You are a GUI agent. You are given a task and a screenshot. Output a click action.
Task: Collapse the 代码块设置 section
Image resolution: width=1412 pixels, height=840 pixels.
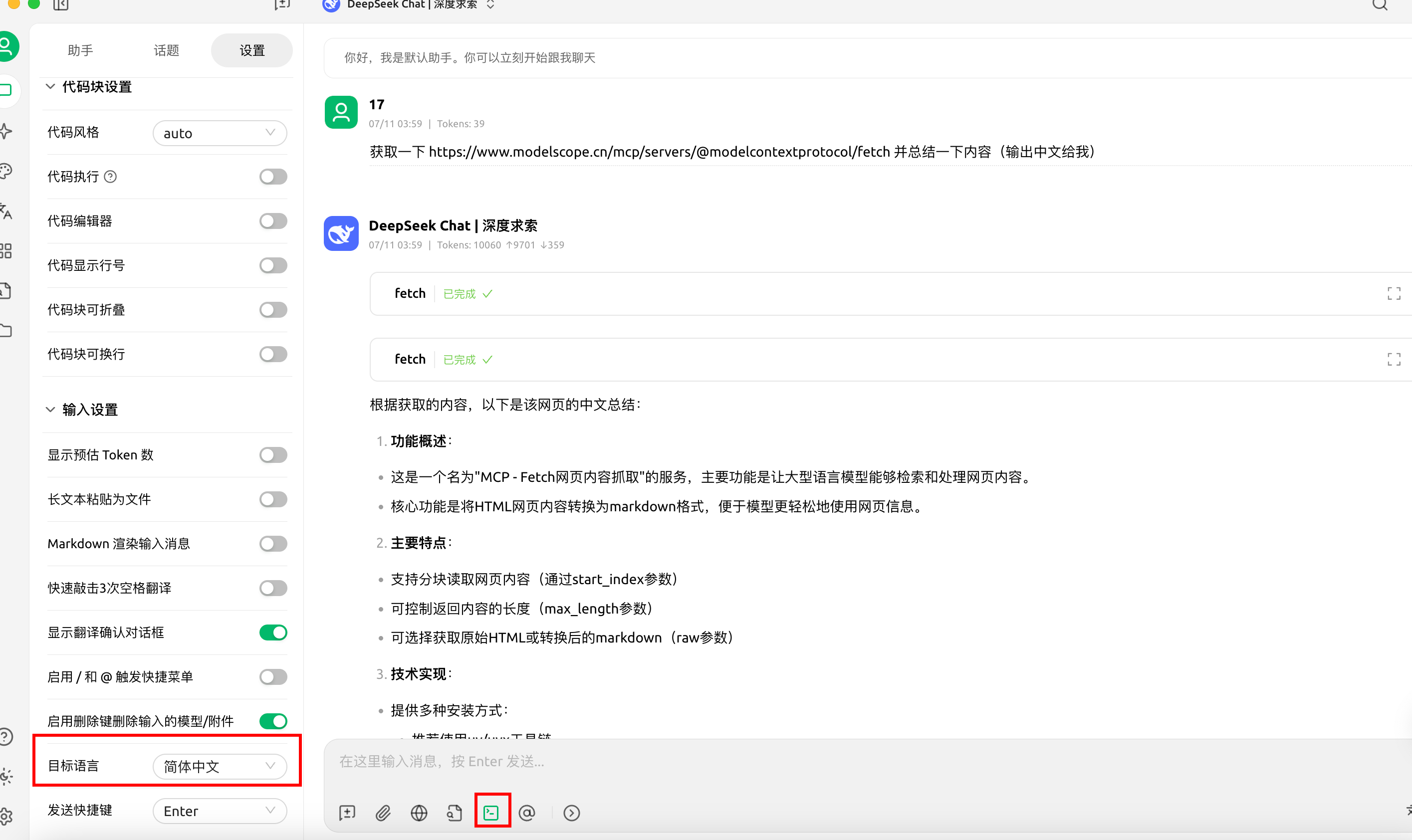click(x=89, y=87)
